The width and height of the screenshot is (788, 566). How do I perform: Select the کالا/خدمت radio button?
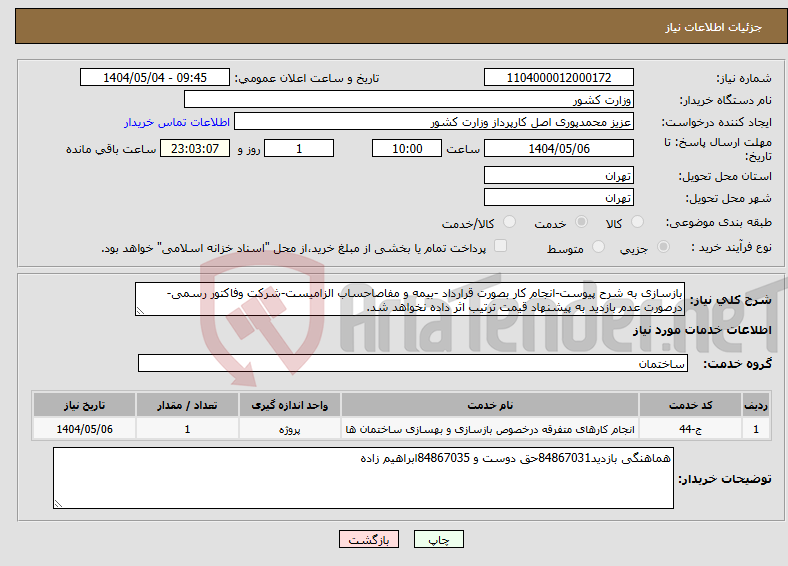510,222
